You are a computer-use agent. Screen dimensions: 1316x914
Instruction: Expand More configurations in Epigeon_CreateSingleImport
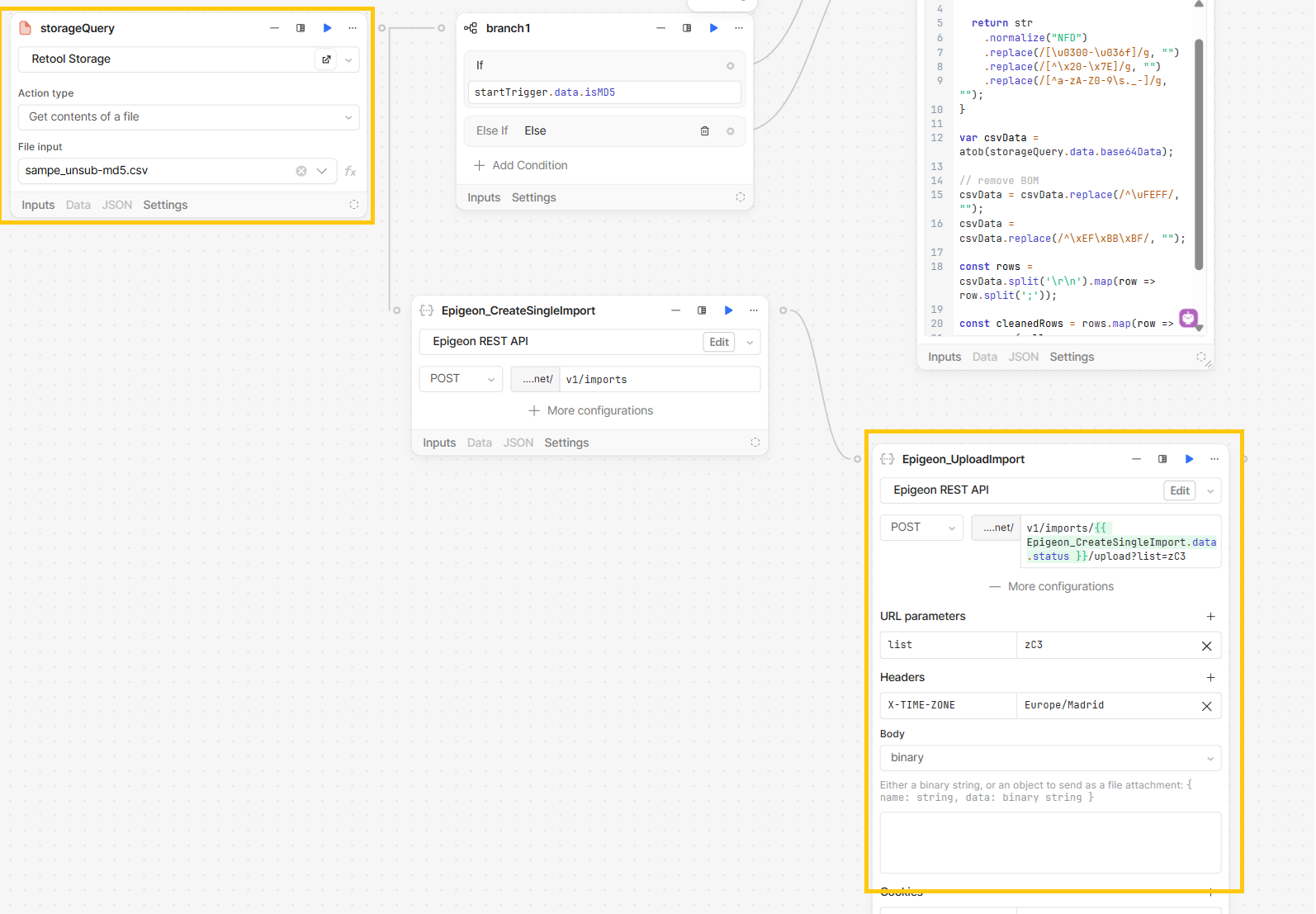point(591,411)
